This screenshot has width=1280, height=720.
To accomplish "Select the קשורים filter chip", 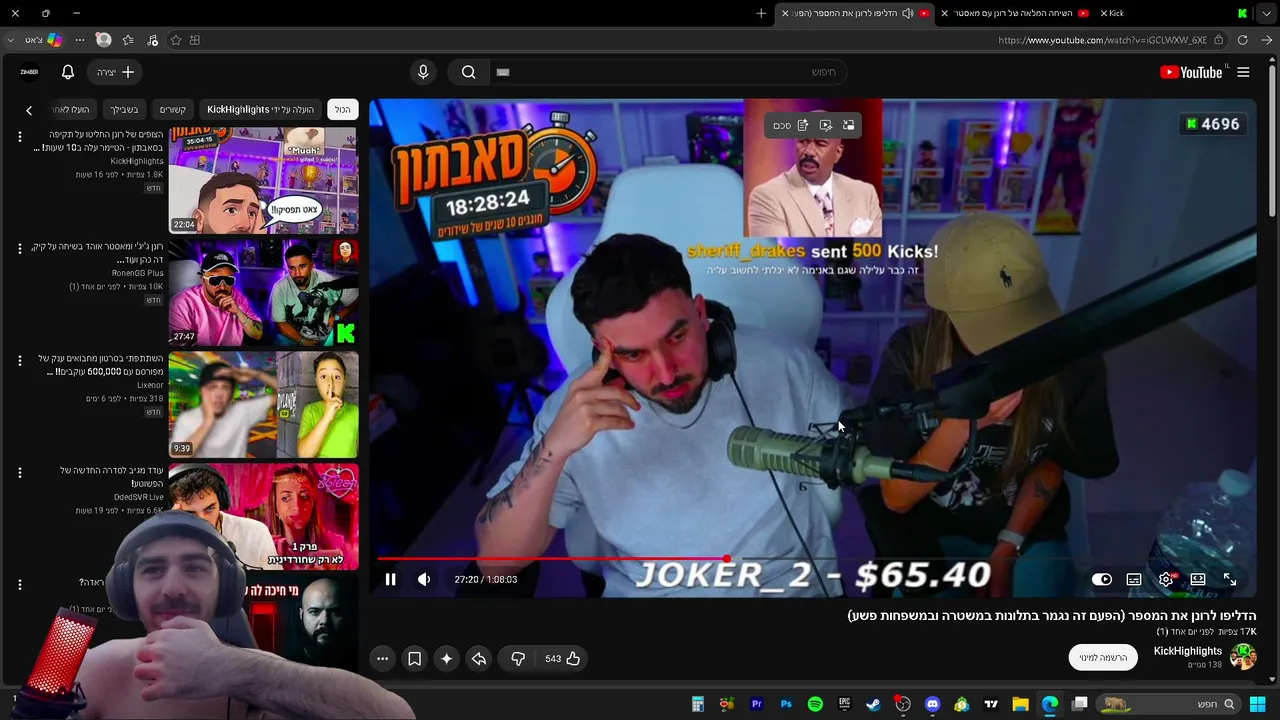I will click(x=173, y=109).
